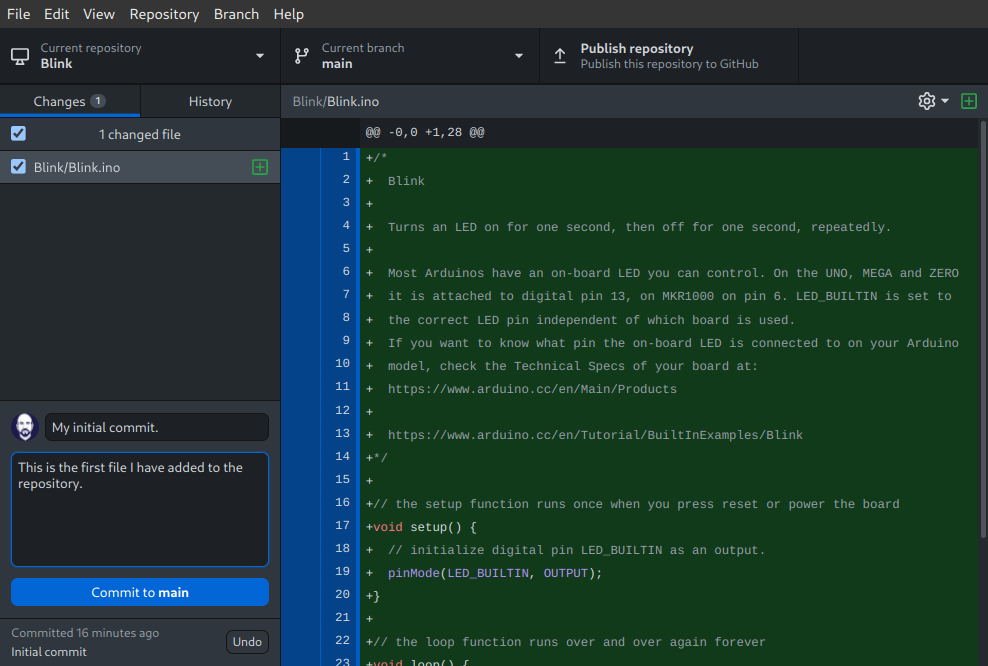Click diff line number 17
This screenshot has height=666, width=988.
(x=342, y=525)
